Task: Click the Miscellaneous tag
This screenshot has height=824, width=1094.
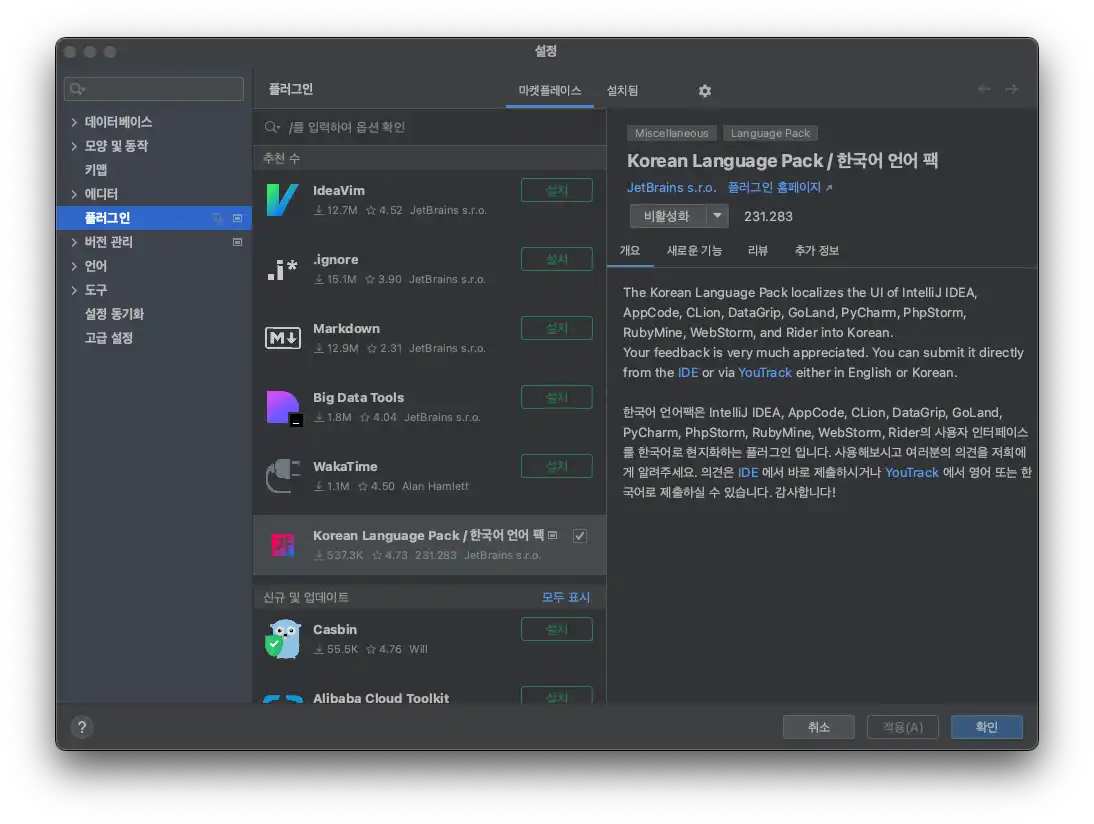Action: [671, 133]
